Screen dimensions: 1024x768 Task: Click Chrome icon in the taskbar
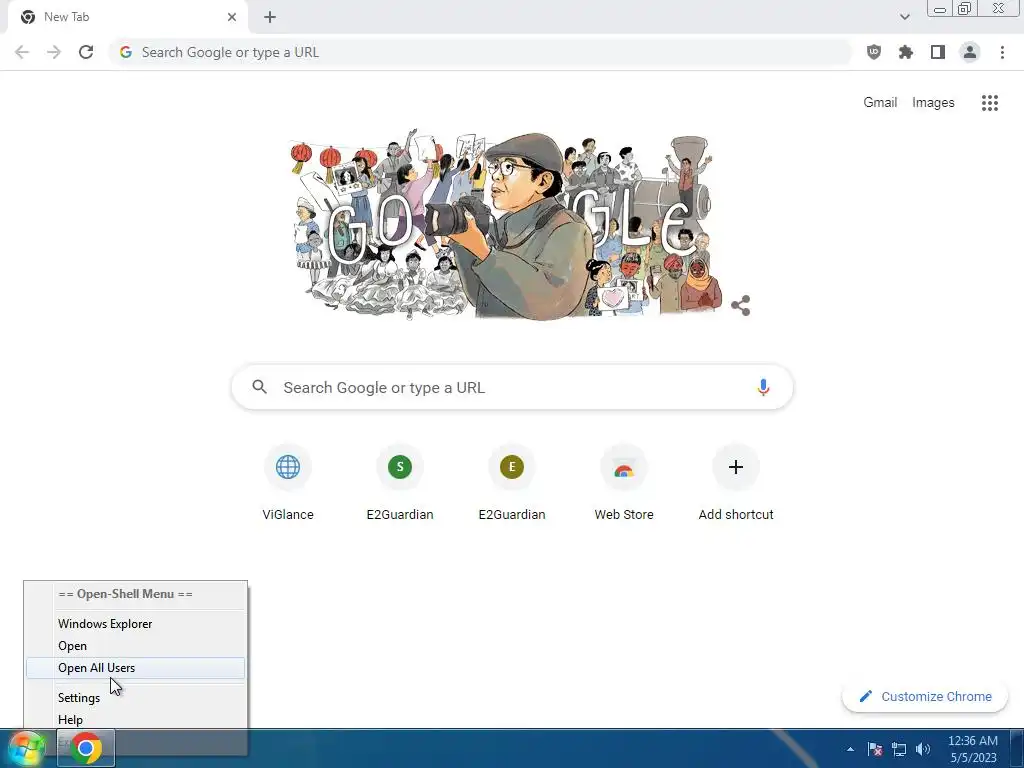[86, 748]
